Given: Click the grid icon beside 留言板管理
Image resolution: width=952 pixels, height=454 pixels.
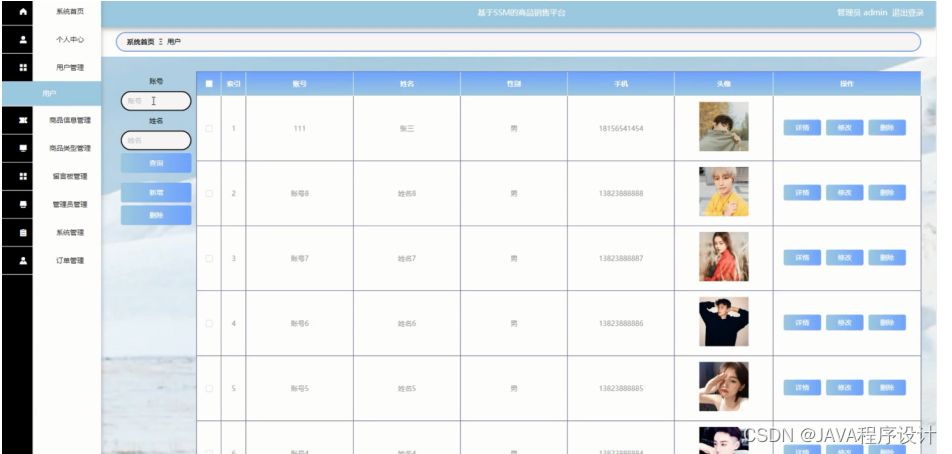Looking at the screenshot, I should coord(23,176).
